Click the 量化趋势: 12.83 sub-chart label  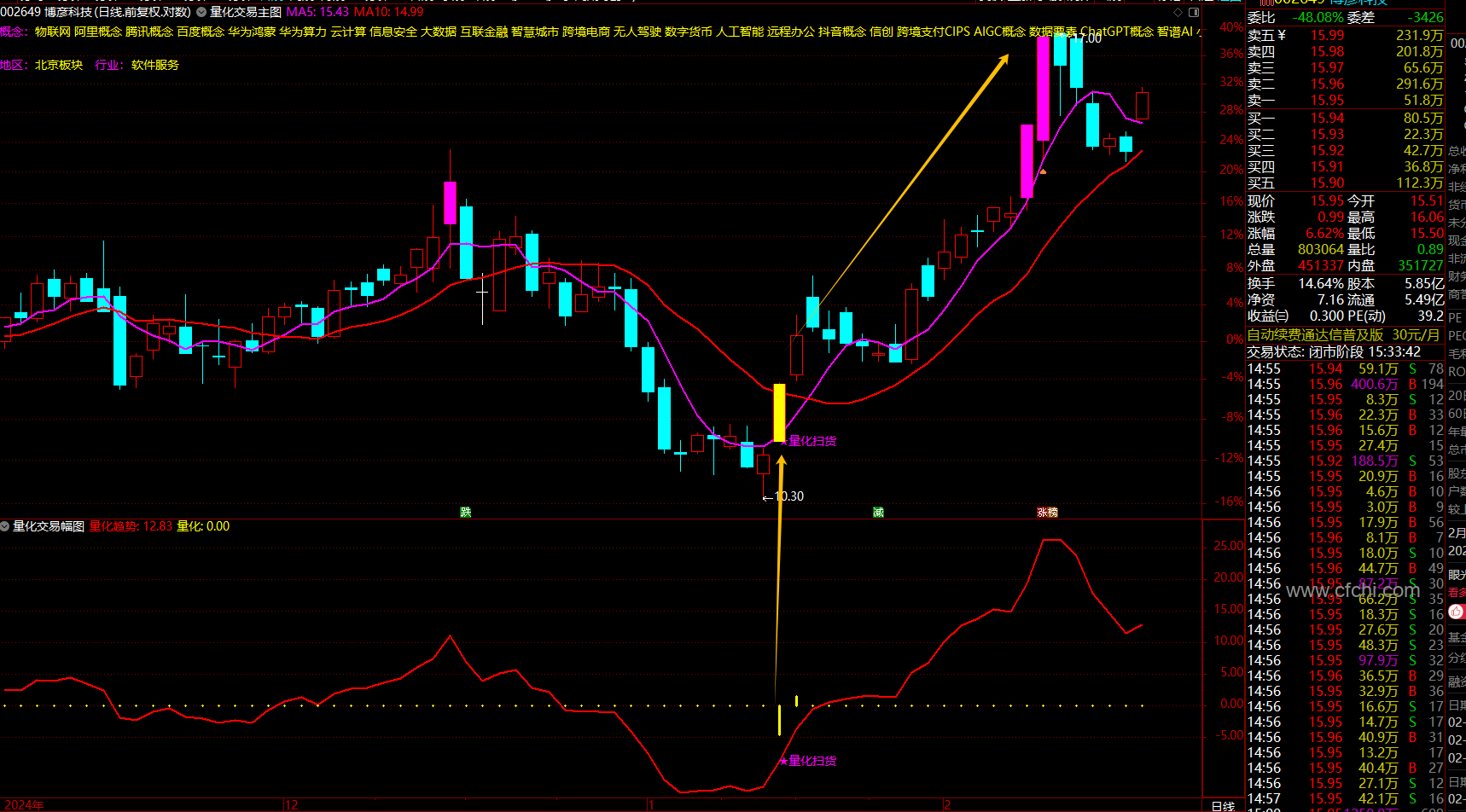tap(131, 526)
